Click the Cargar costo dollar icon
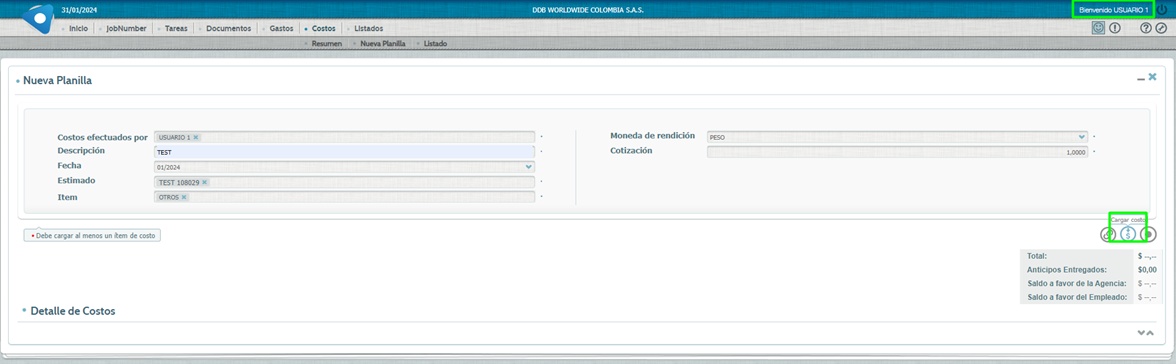The image size is (1176, 364). pyautogui.click(x=1128, y=234)
